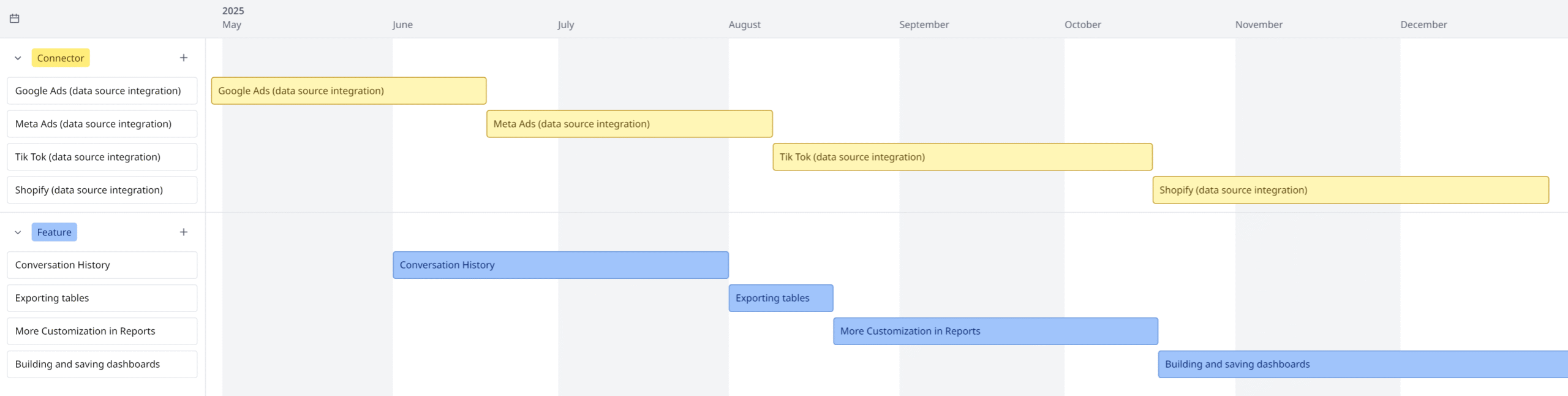The width and height of the screenshot is (1568, 396).
Task: Open Conversation History sidebar item
Action: (x=102, y=265)
